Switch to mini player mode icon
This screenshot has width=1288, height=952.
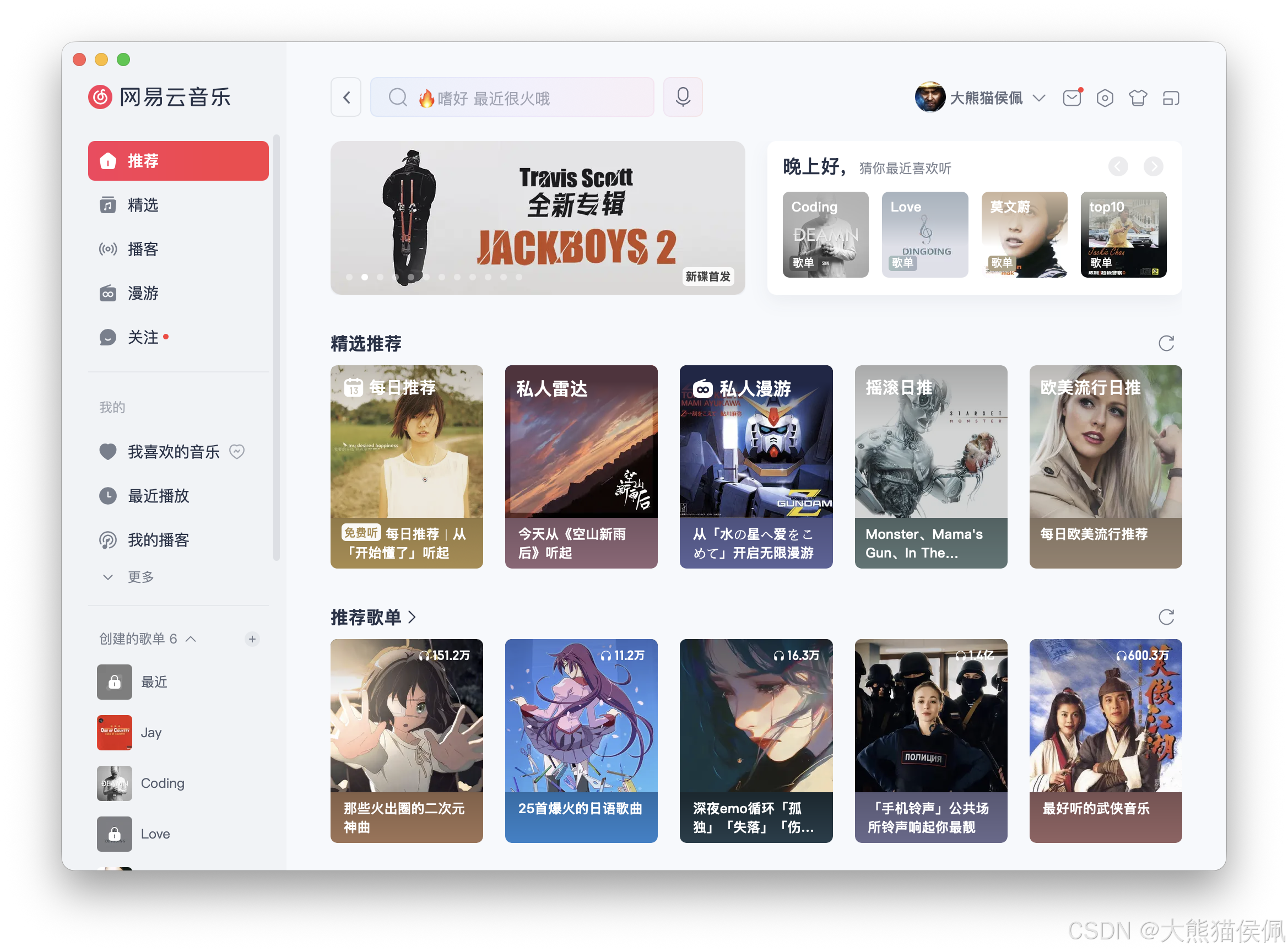coord(1171,99)
